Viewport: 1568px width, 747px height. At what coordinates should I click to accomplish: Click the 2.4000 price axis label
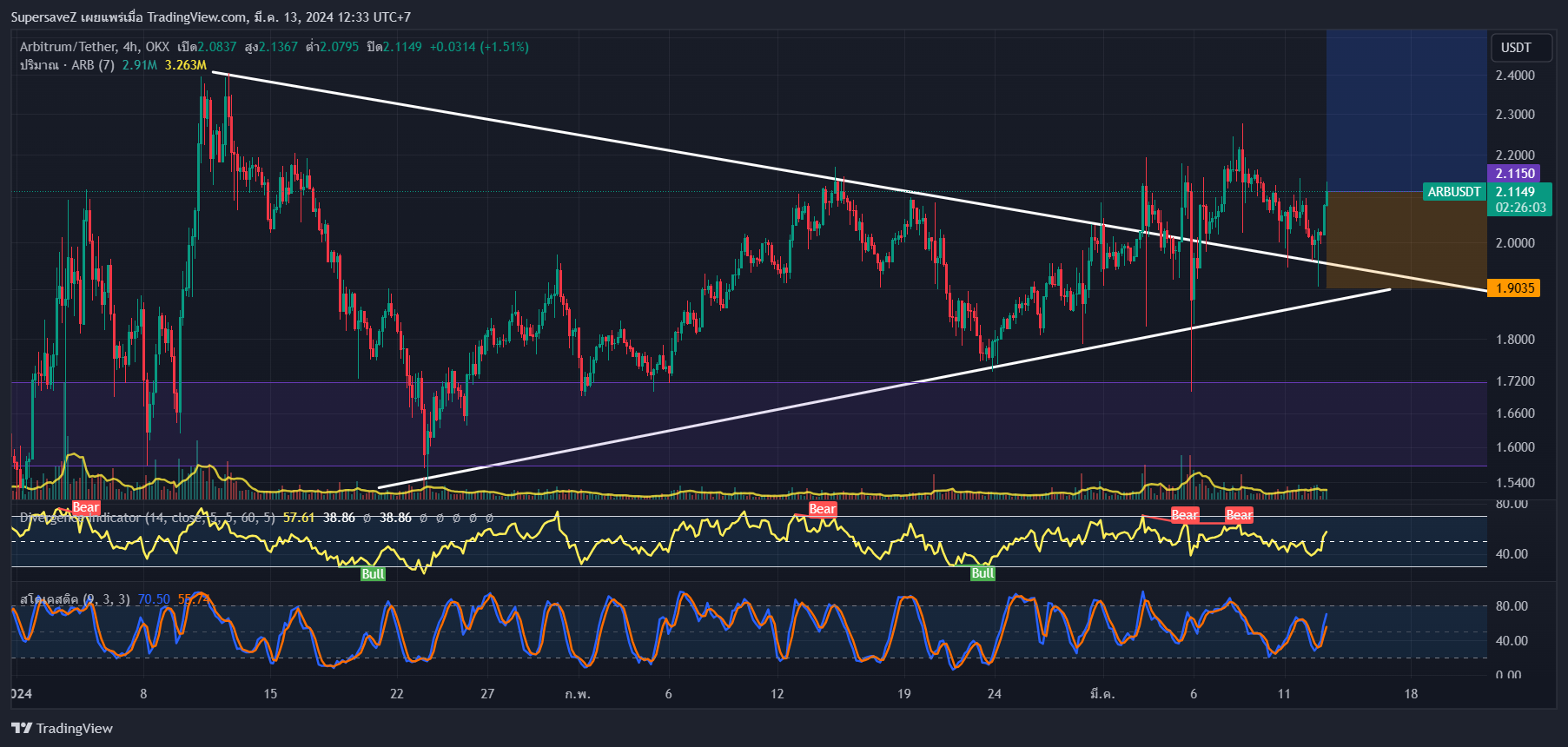tap(1515, 76)
